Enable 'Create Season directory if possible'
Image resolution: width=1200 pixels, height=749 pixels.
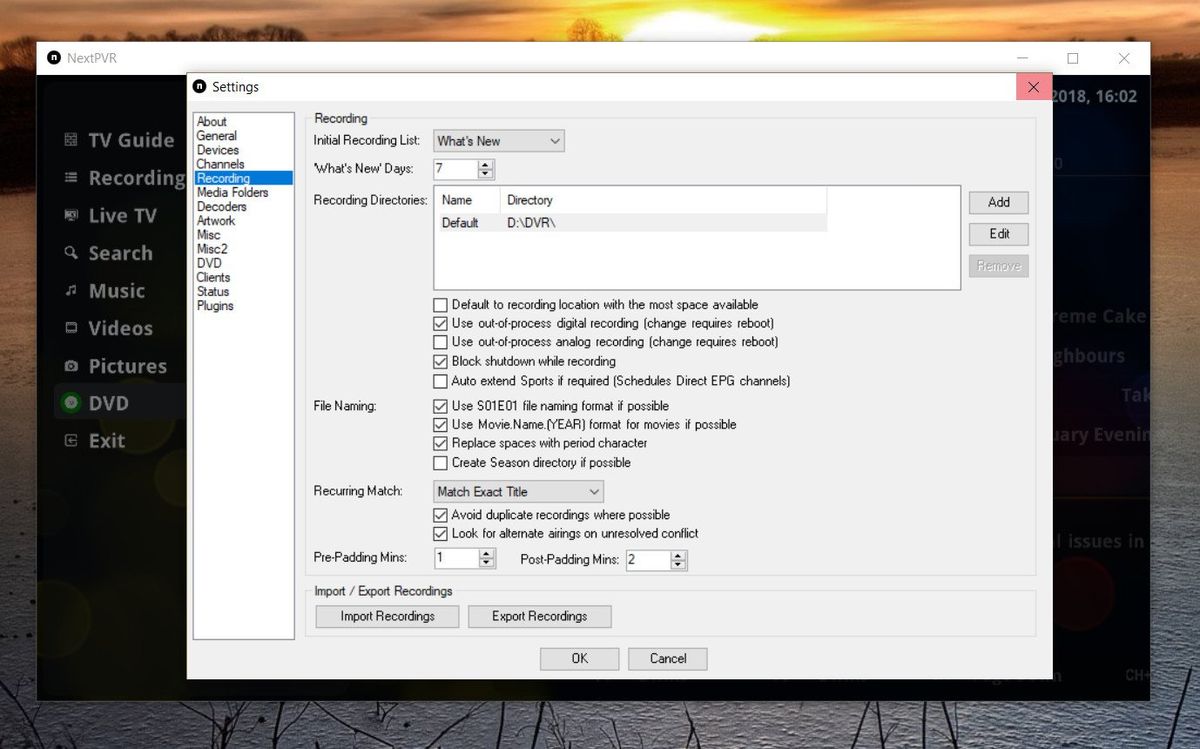pos(440,462)
